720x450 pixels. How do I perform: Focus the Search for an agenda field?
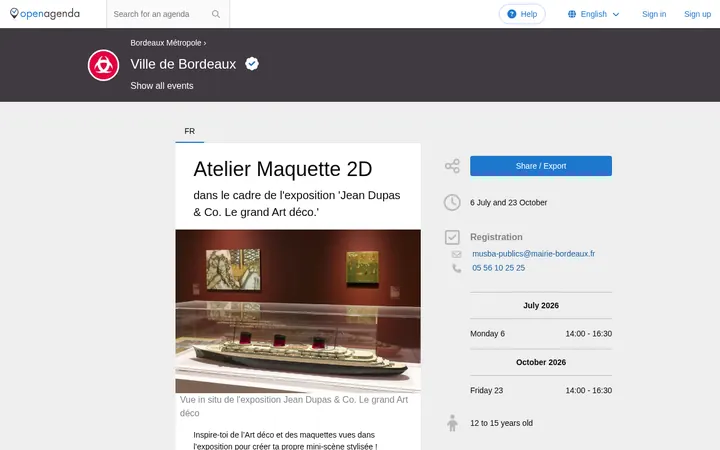(x=161, y=14)
